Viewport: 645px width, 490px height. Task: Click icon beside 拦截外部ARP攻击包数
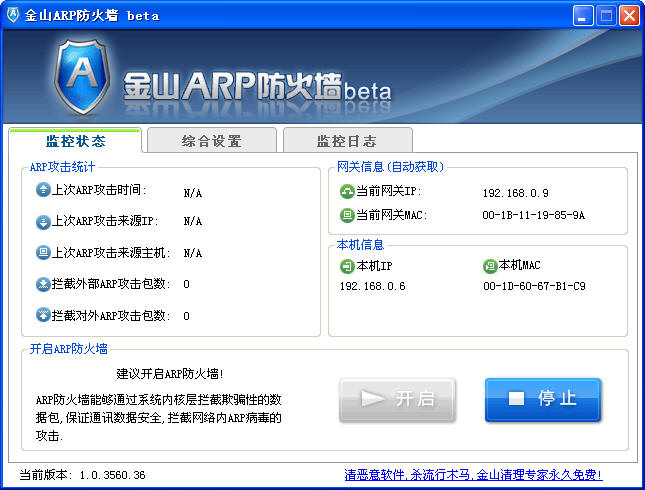43,284
